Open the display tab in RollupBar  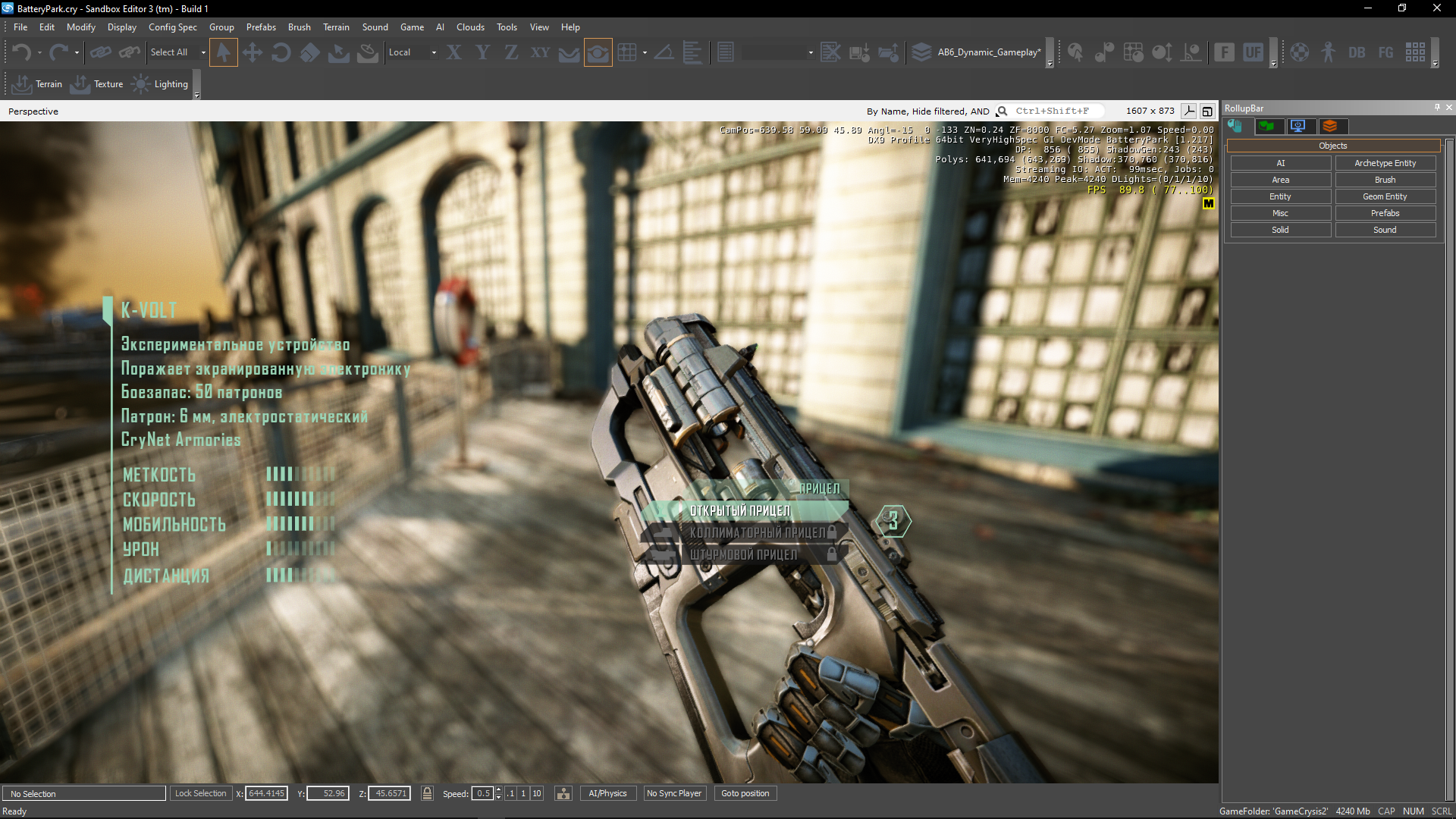pos(1298,126)
